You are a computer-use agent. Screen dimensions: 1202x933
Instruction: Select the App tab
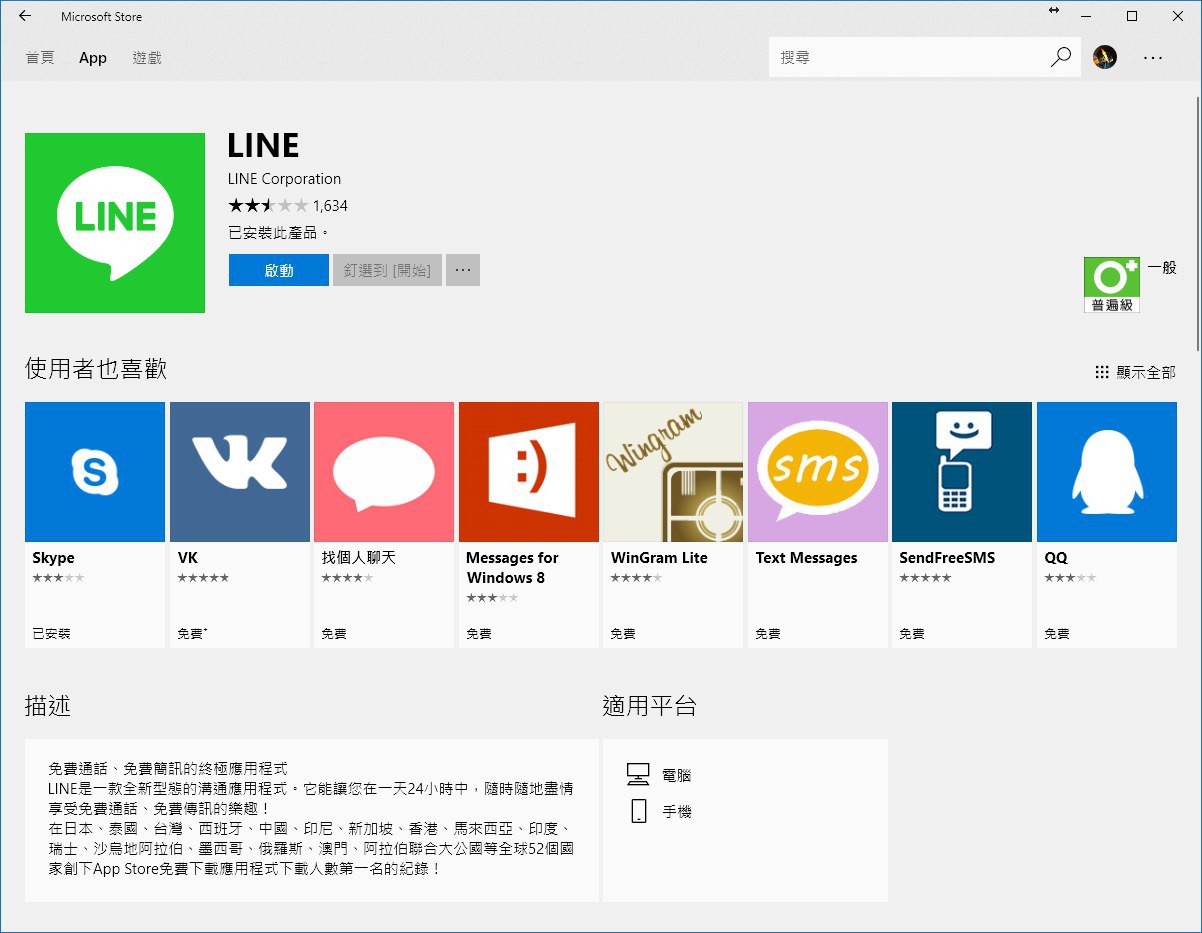(x=93, y=58)
